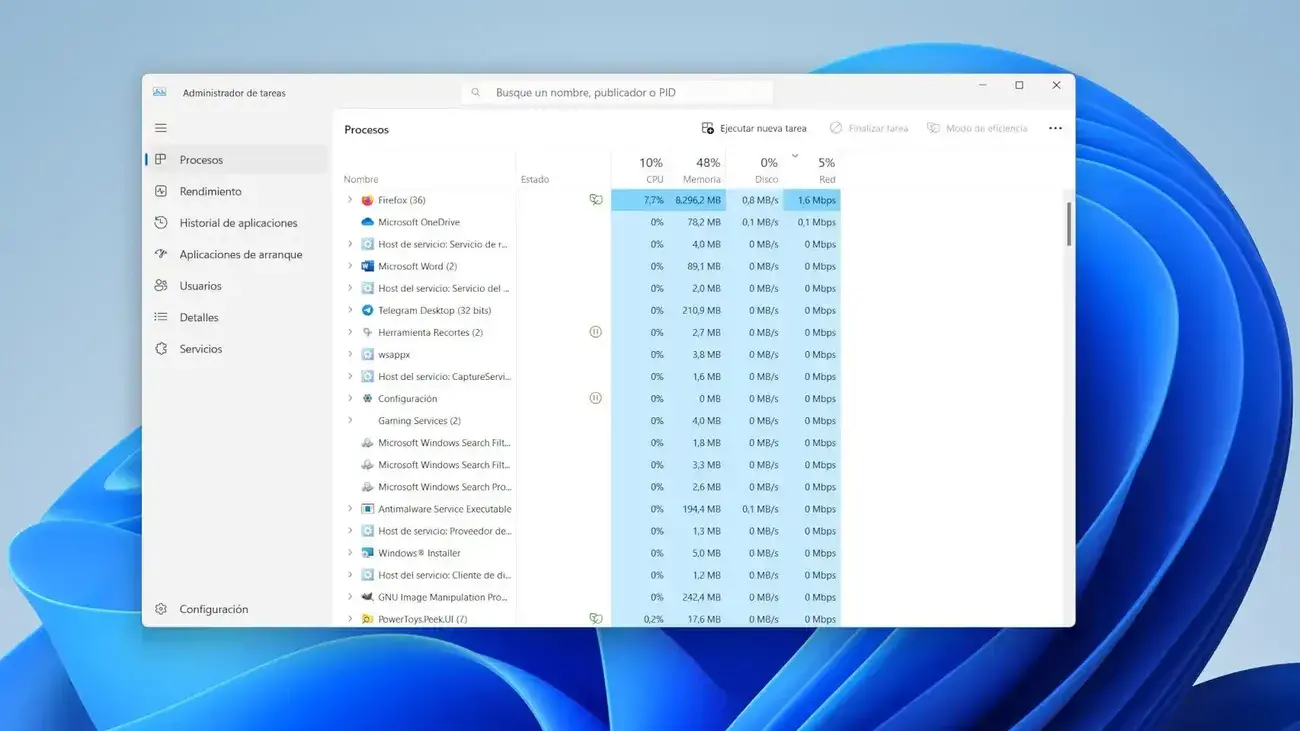Open the Servicios section
Viewport: 1300px width, 731px height.
point(200,348)
